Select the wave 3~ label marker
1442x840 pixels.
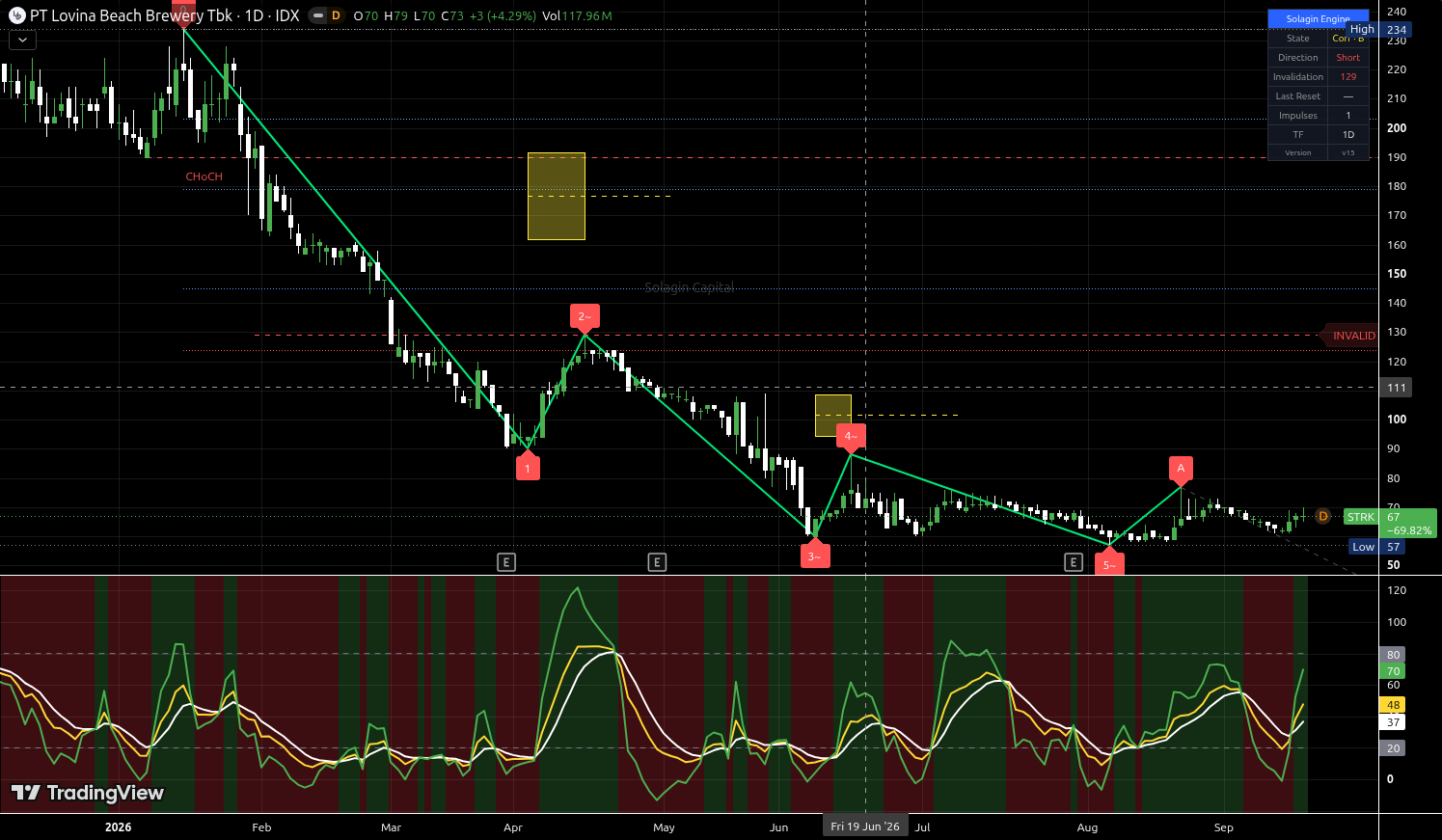(x=815, y=555)
